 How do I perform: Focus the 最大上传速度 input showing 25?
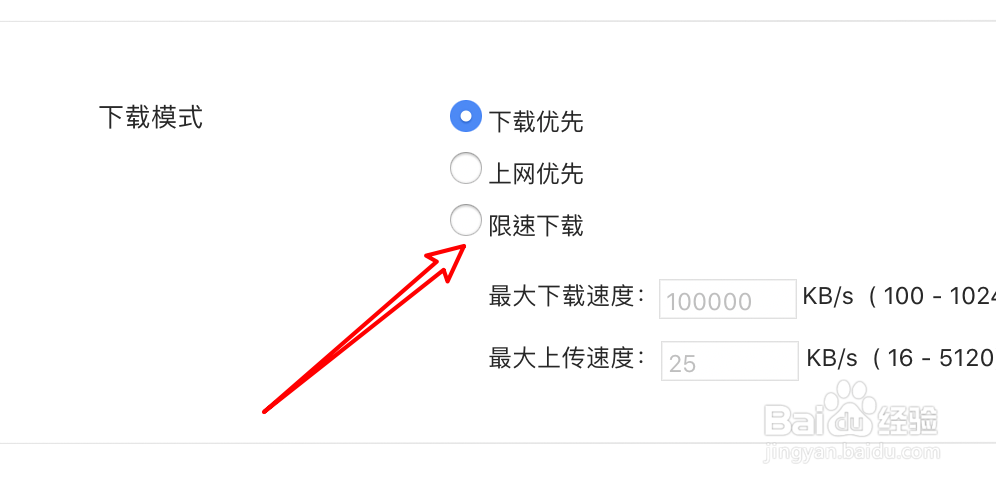click(x=730, y=361)
